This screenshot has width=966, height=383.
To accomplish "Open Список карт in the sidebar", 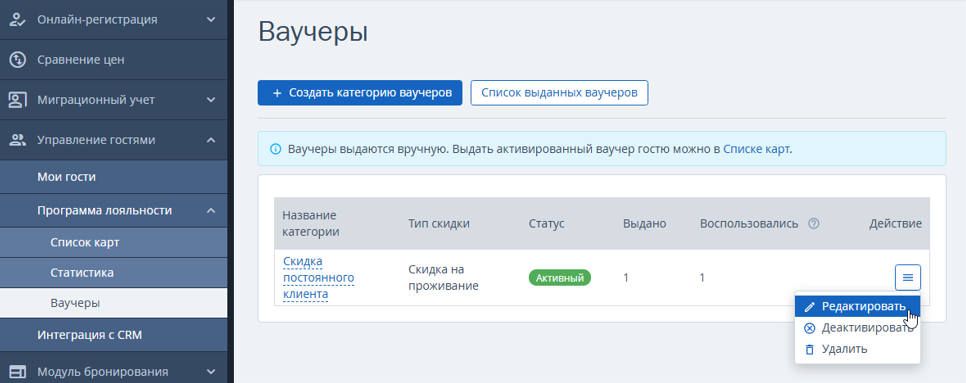I will pyautogui.click(x=113, y=243).
